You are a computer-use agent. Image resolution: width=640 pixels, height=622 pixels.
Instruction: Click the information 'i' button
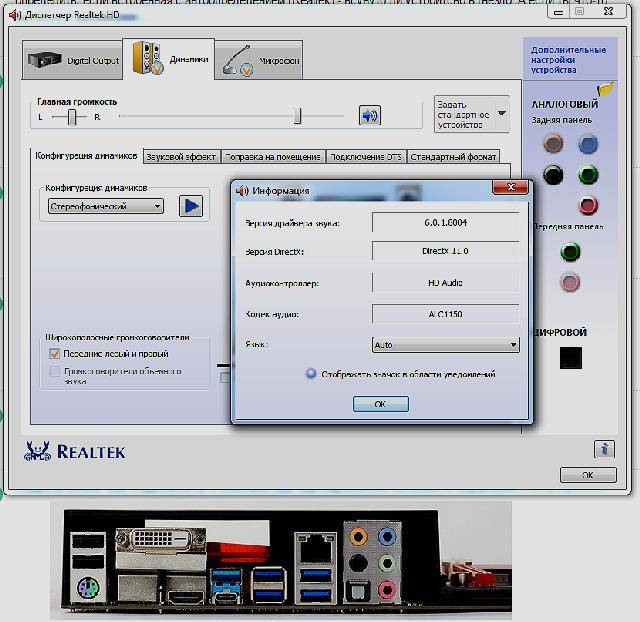pyautogui.click(x=604, y=449)
